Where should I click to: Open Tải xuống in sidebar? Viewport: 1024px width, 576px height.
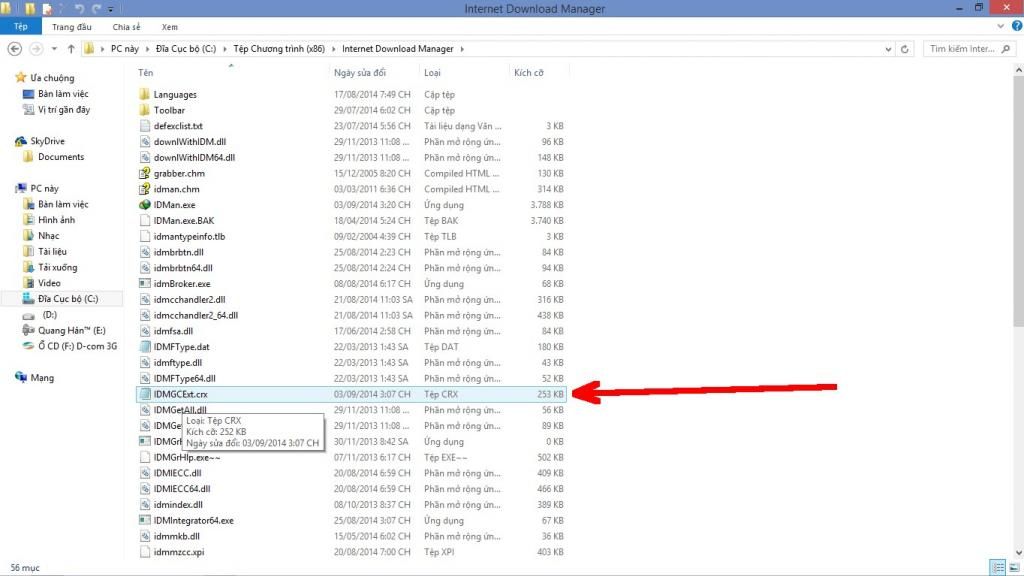point(50,267)
